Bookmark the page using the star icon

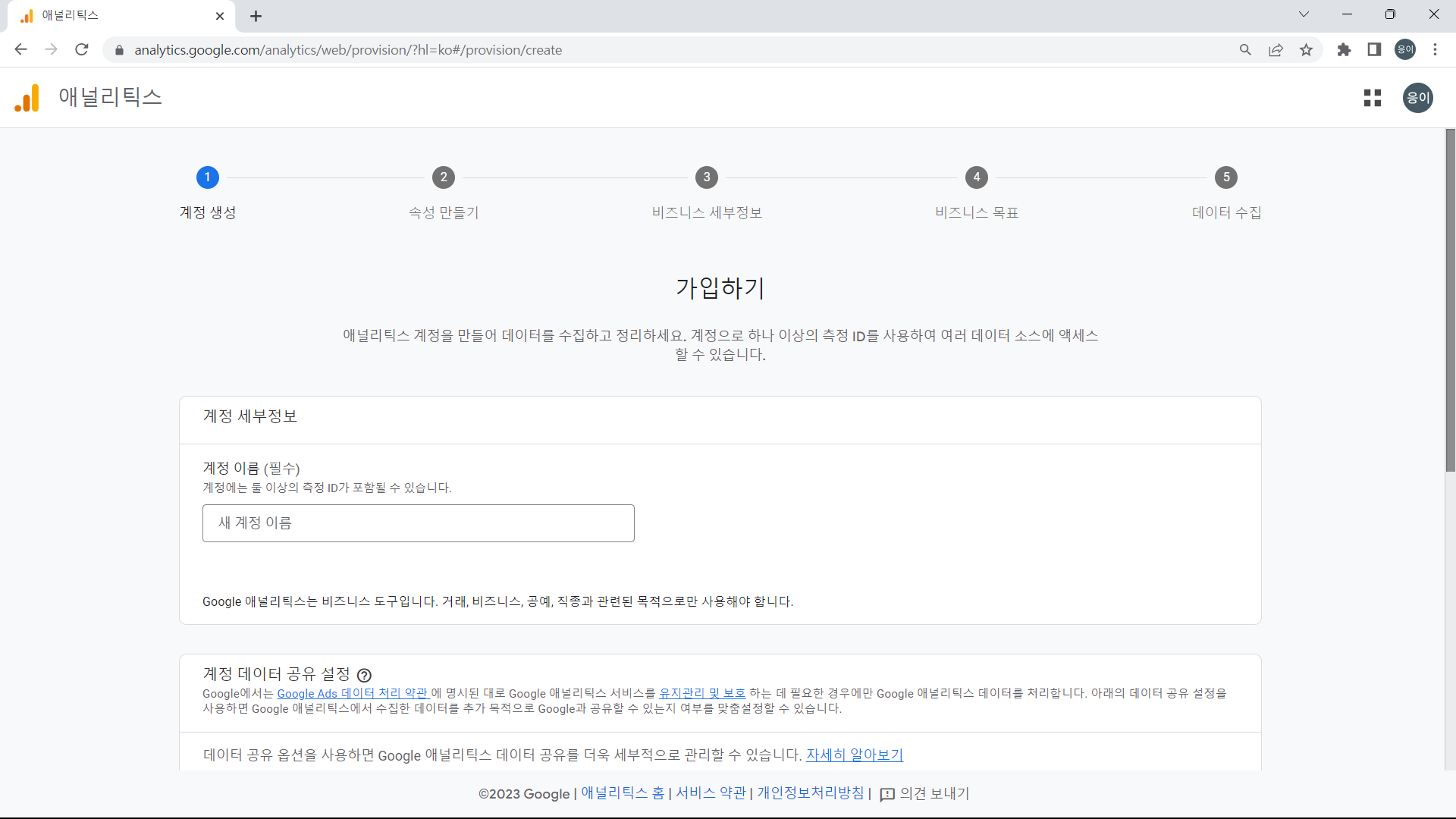pyautogui.click(x=1306, y=49)
